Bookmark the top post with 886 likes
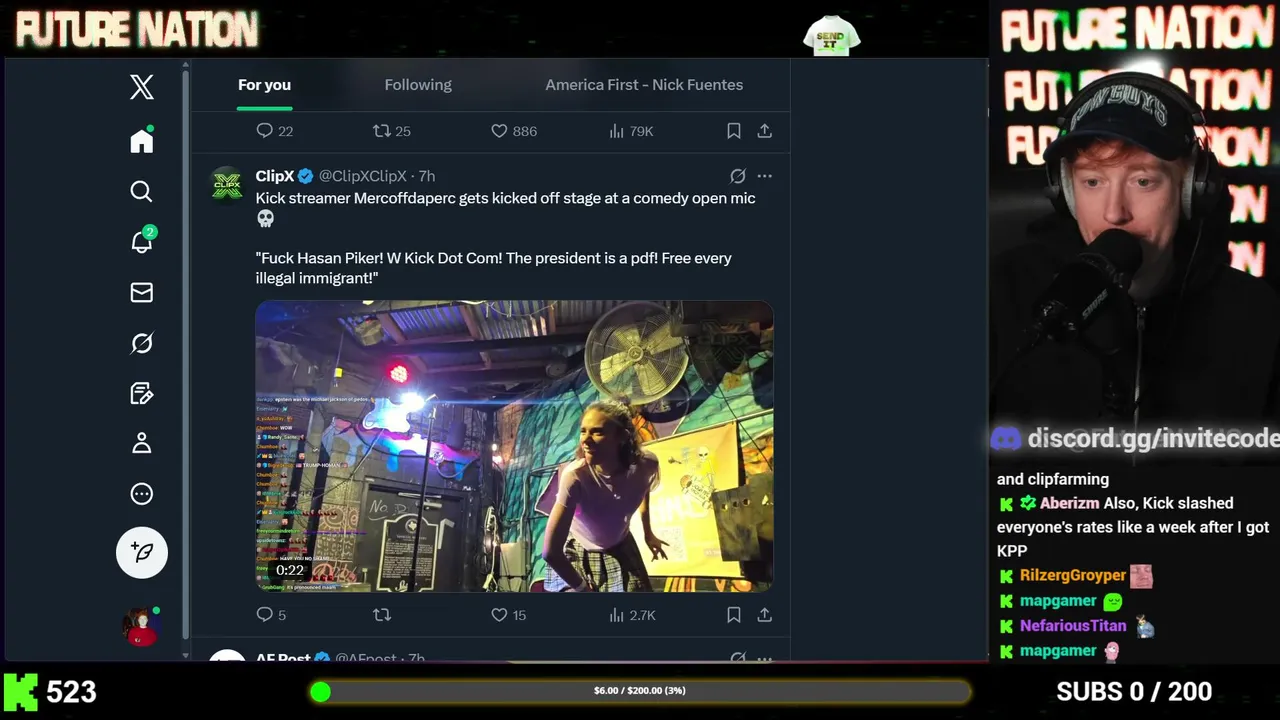1280x720 pixels. [x=734, y=131]
